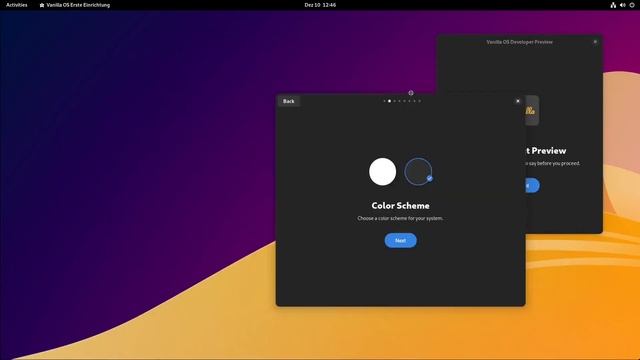Open the Vanilla OS Erste Einrichtung app menu
This screenshot has height=360, width=640.
(75, 5)
